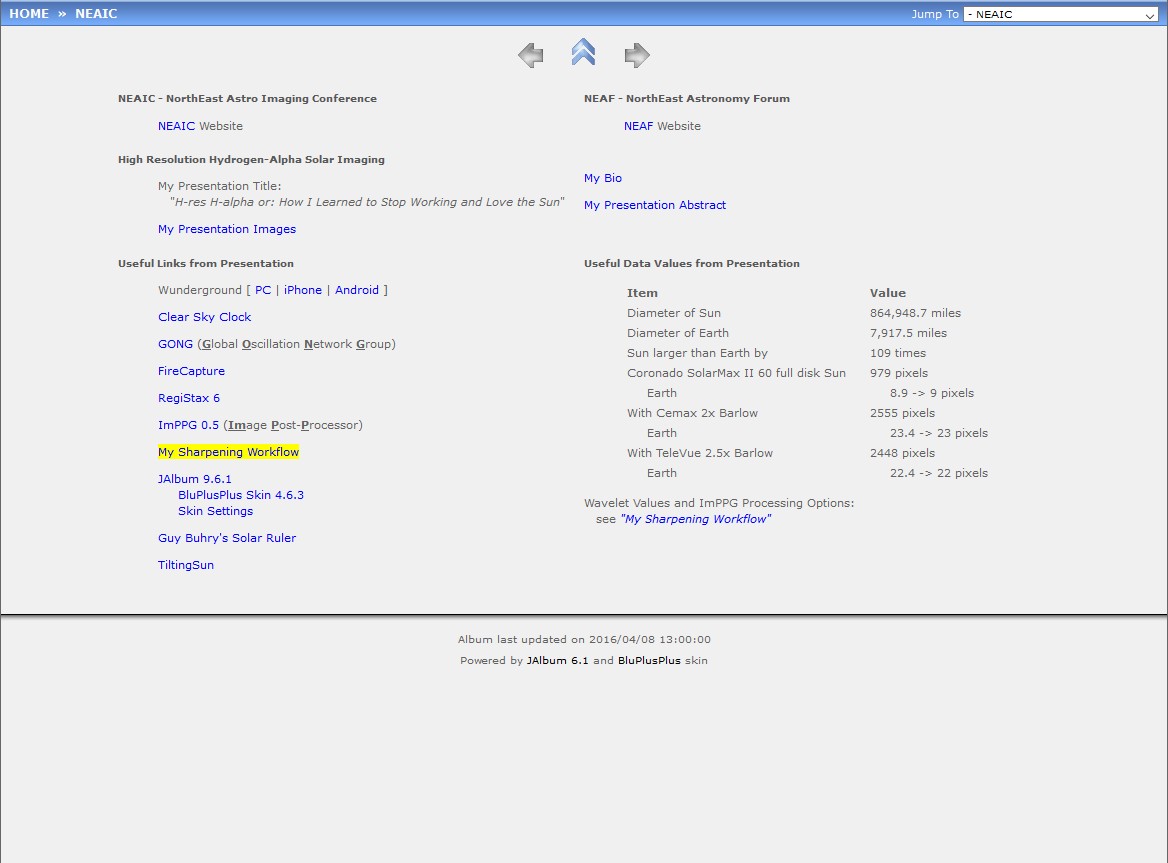Open Guy Buhry's Solar Ruler link
1168x863 pixels.
tap(227, 538)
